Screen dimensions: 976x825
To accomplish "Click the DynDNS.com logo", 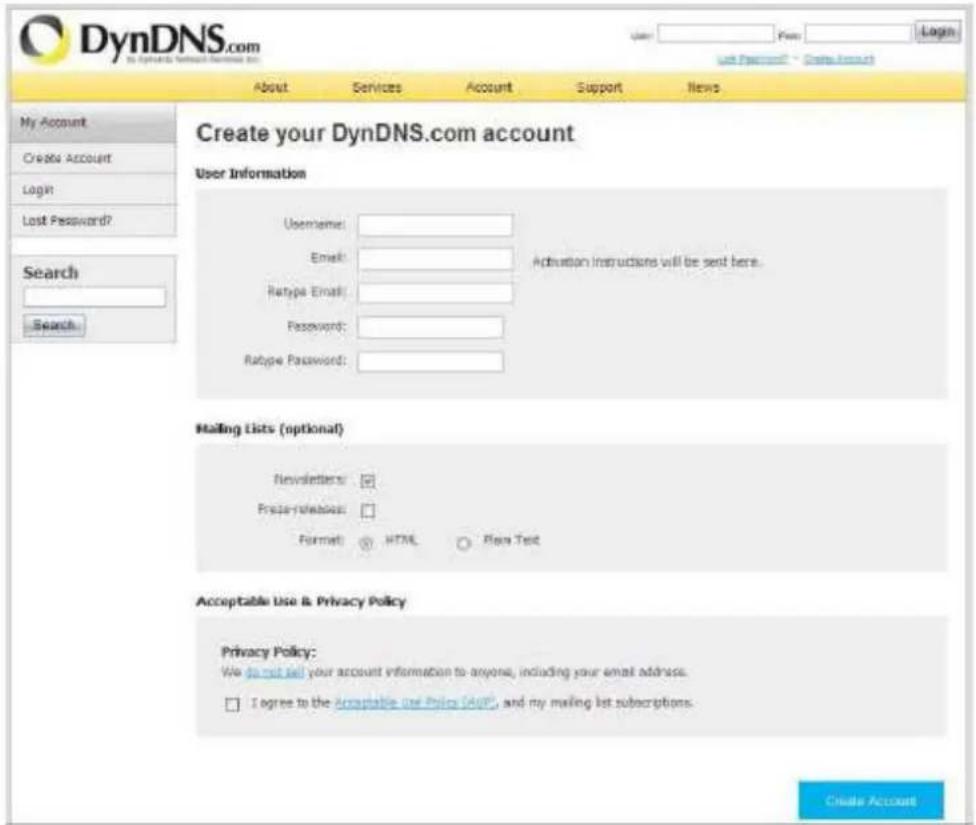I will pos(139,40).
